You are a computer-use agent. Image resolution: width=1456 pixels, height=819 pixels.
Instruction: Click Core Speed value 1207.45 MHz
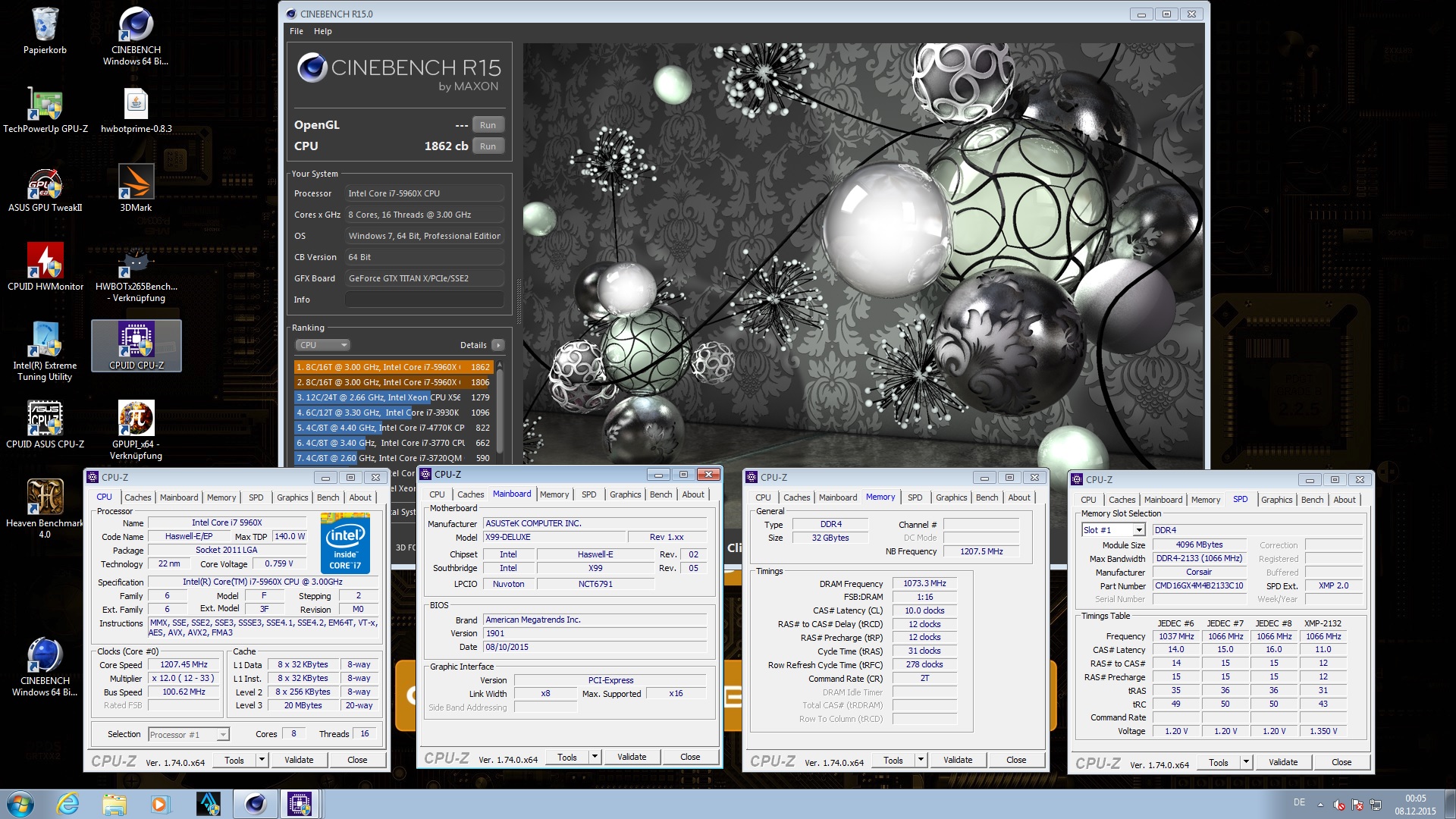click(184, 665)
